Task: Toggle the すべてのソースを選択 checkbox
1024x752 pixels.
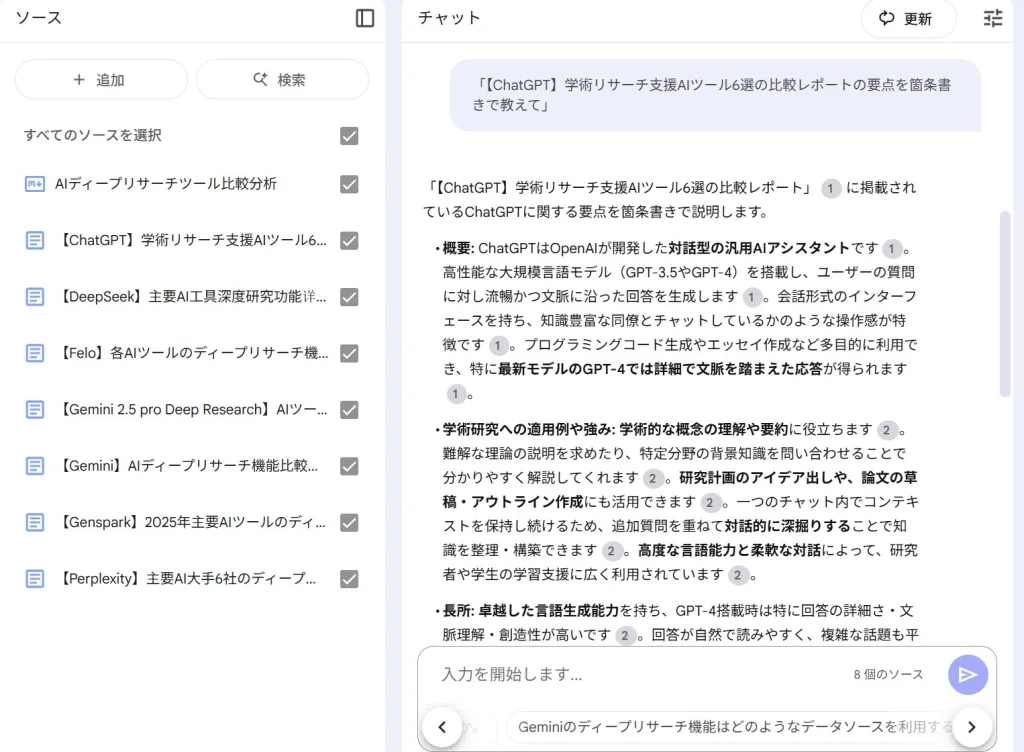Action: (x=349, y=136)
